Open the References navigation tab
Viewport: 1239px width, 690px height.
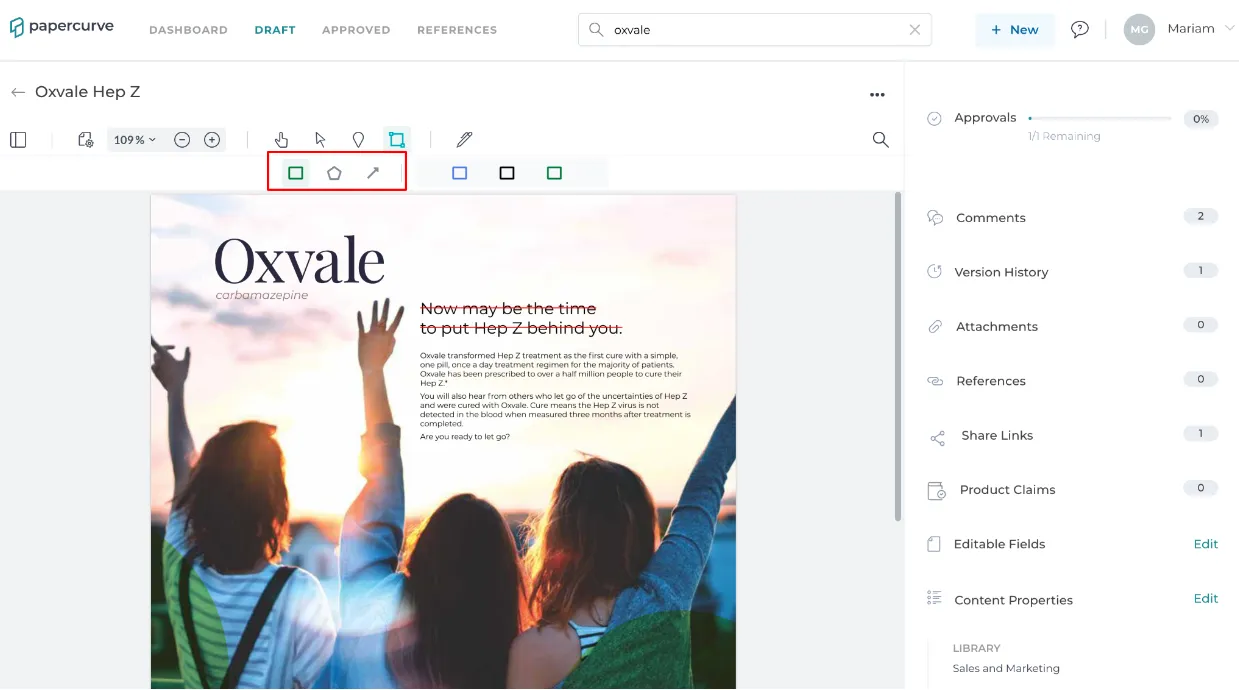tap(457, 30)
